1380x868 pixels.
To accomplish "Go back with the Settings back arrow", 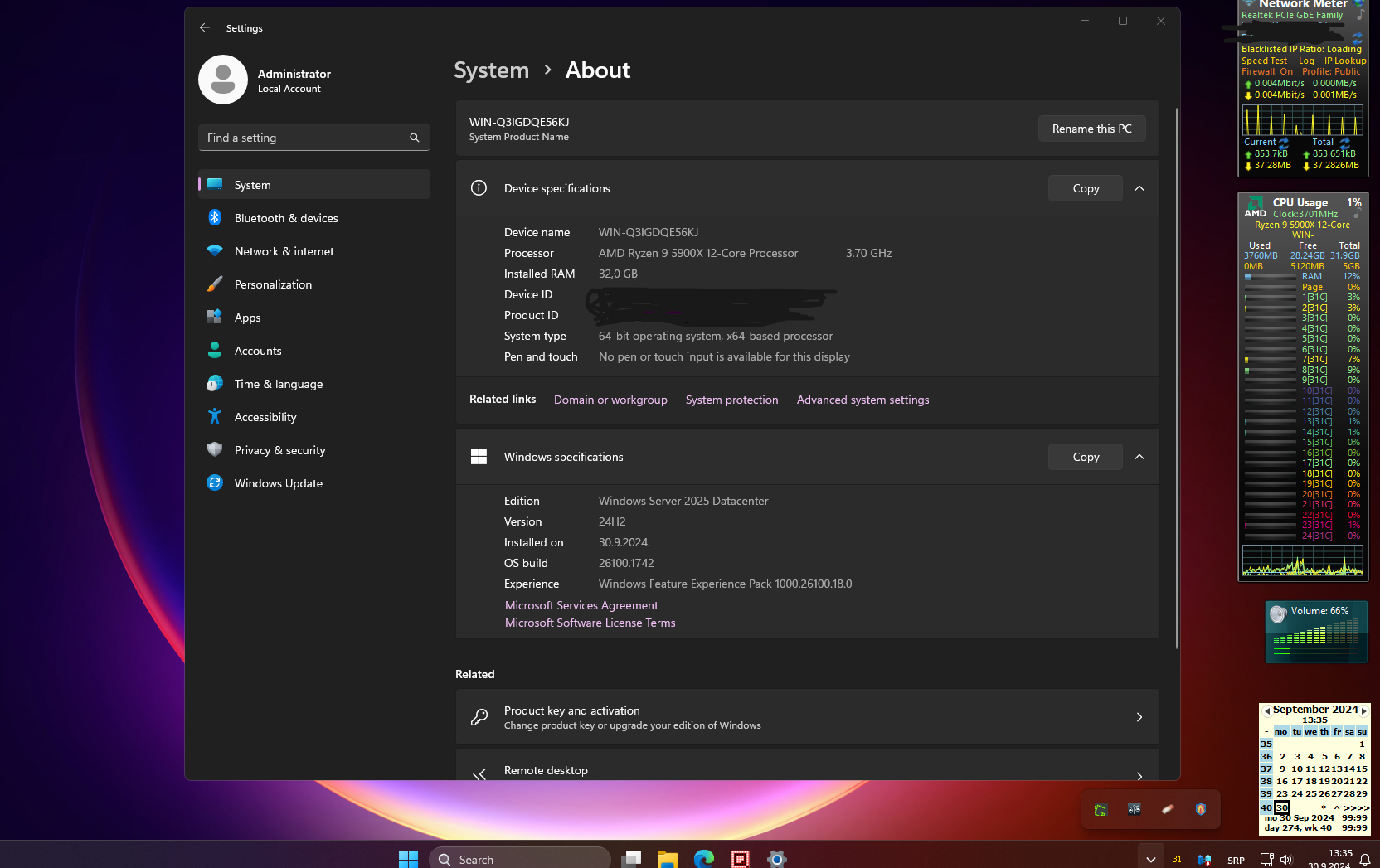I will tap(205, 27).
